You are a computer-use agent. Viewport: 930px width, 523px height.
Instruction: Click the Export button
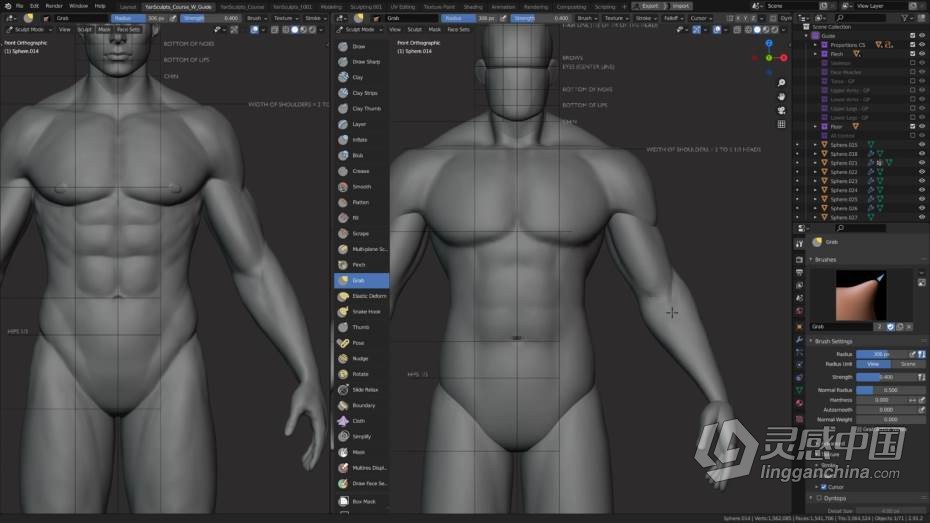650,6
